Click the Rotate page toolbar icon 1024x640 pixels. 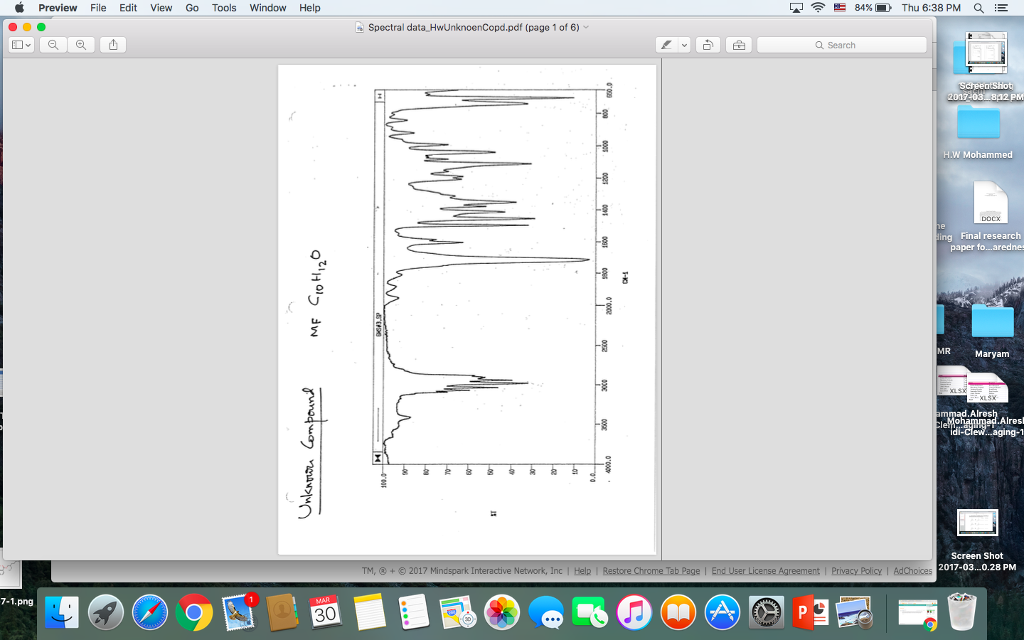pyautogui.click(x=708, y=45)
